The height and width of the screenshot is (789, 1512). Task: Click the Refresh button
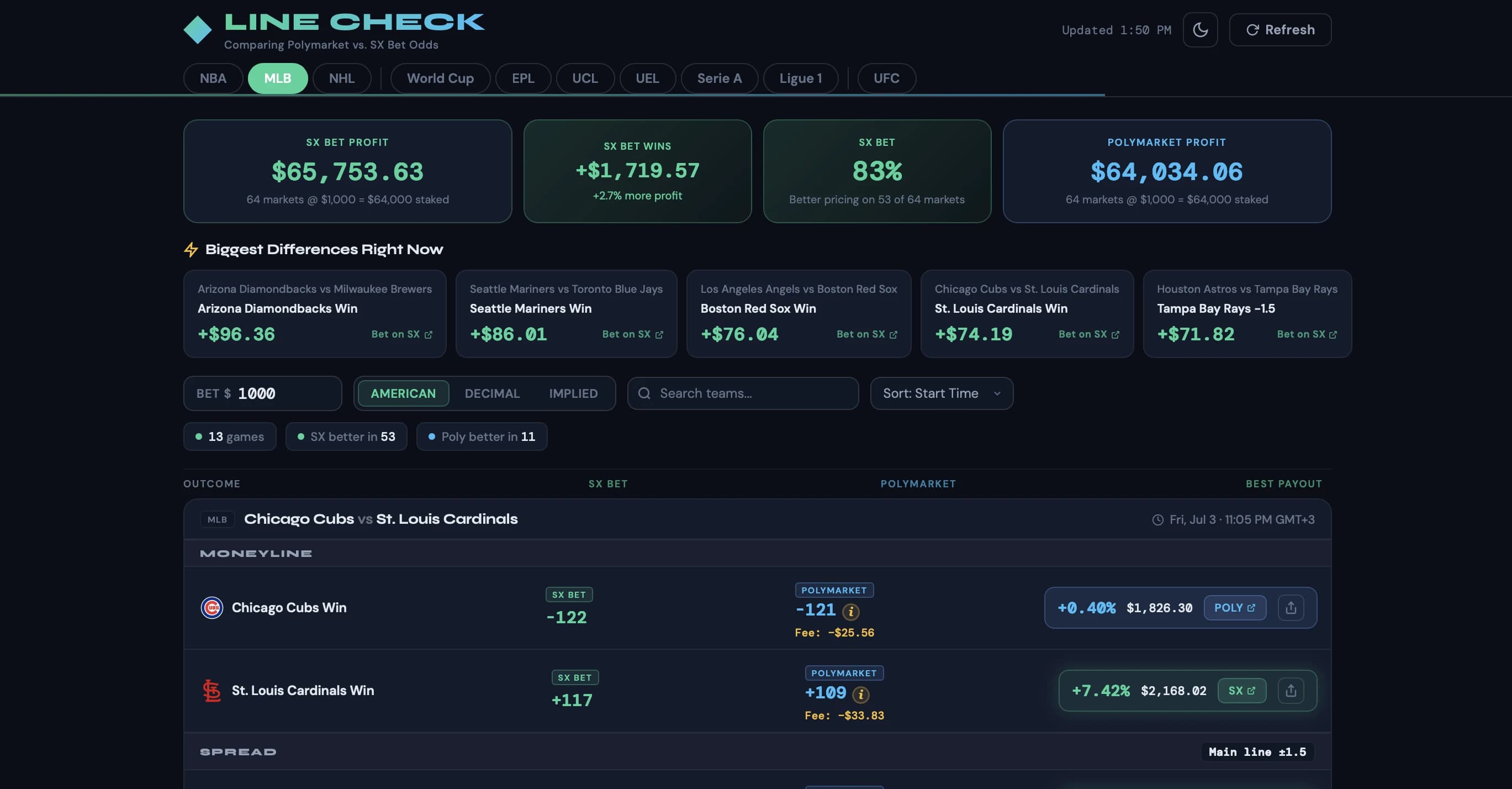(1280, 30)
